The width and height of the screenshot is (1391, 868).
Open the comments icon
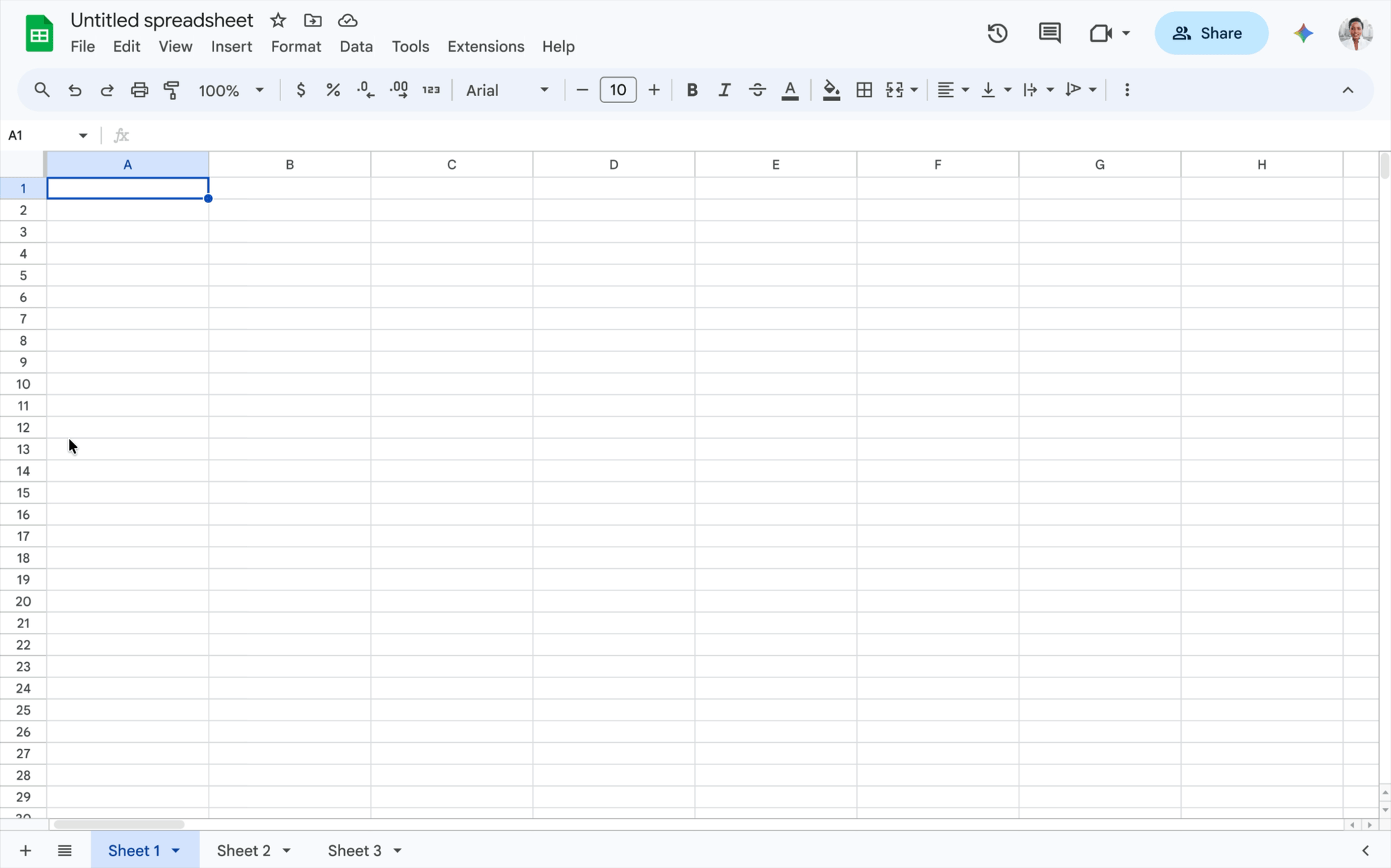coord(1049,33)
